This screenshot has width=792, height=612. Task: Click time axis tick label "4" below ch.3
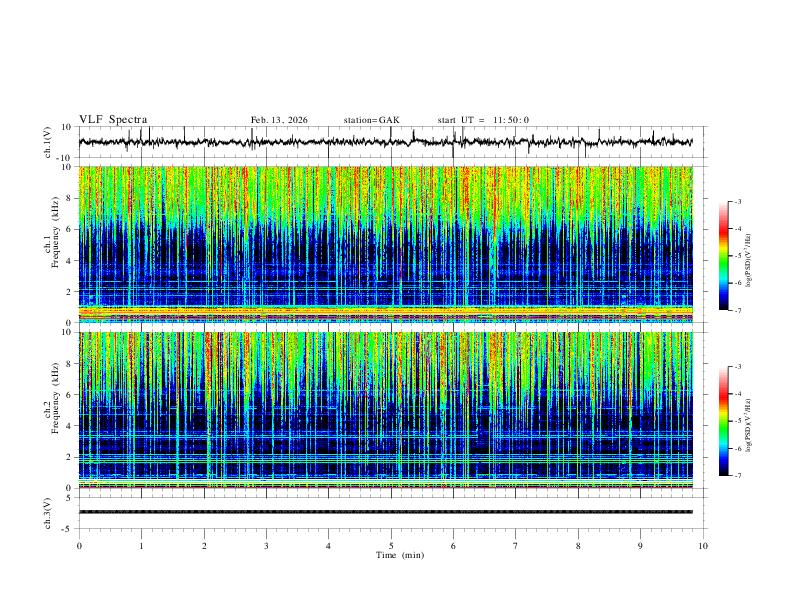(328, 546)
